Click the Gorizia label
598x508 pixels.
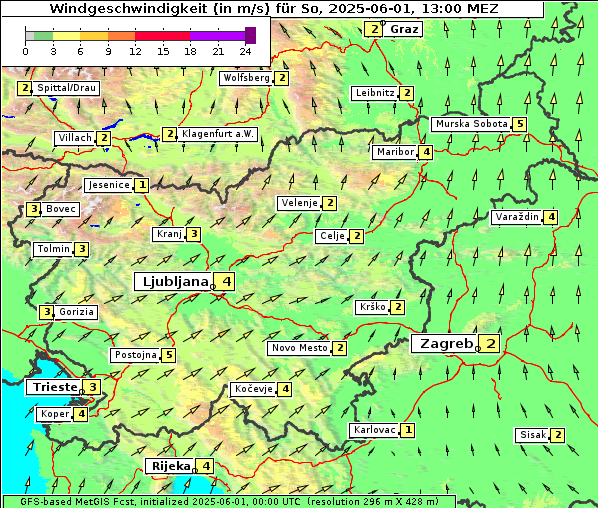76,312
